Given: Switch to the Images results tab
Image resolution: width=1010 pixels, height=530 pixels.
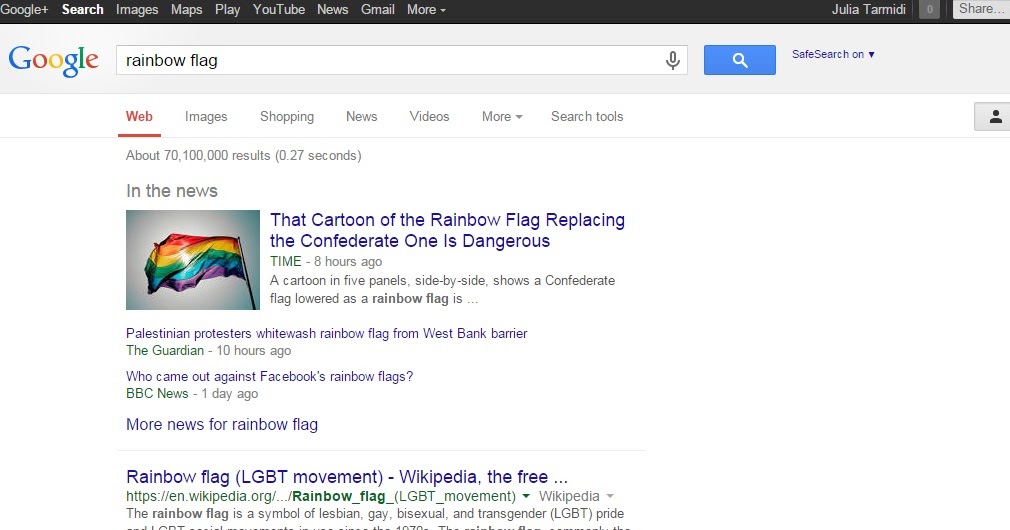Looking at the screenshot, I should click(206, 117).
